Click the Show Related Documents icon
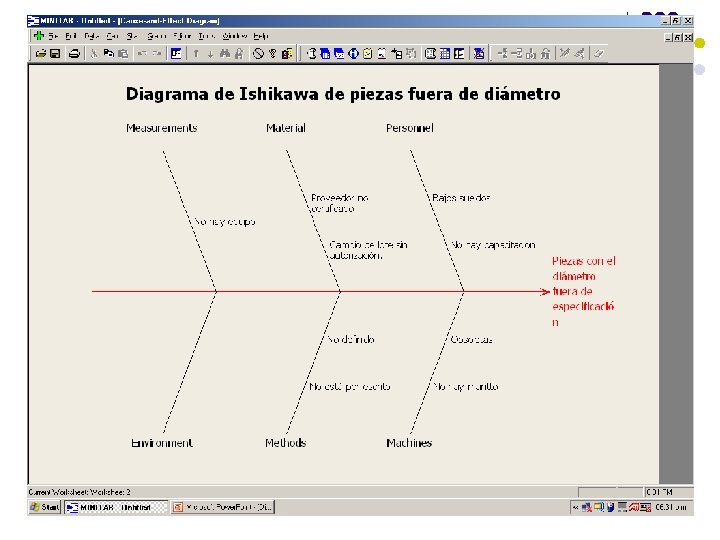Viewport: 720px width, 540px height. click(397, 54)
